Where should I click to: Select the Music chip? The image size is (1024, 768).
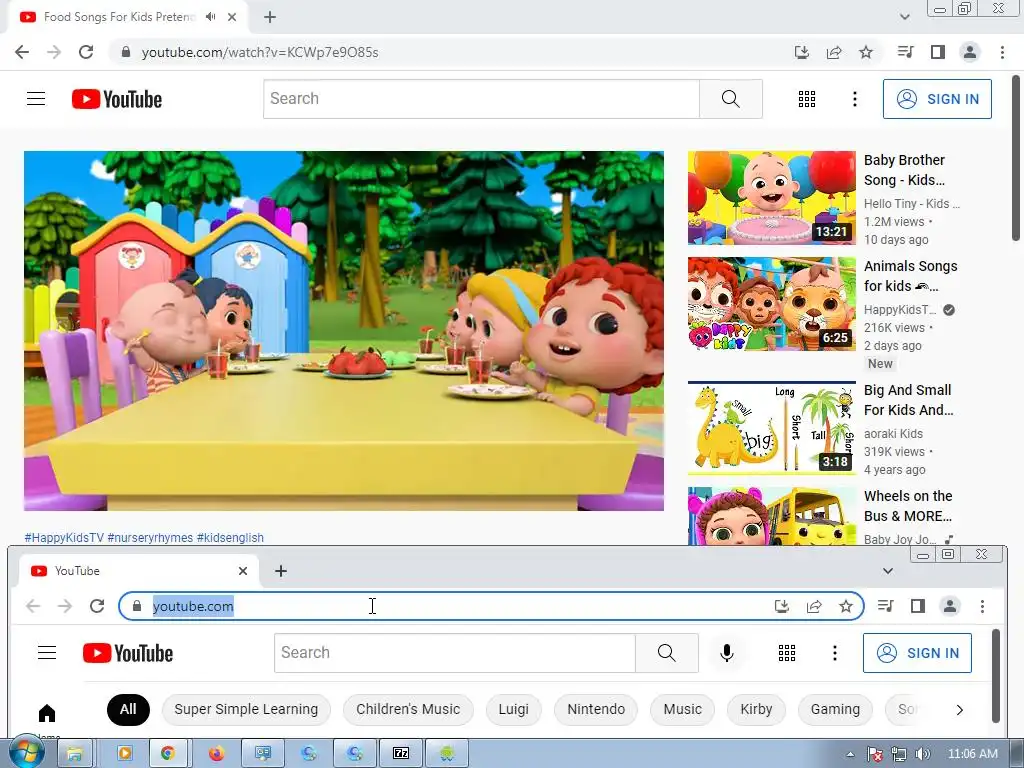coord(682,709)
